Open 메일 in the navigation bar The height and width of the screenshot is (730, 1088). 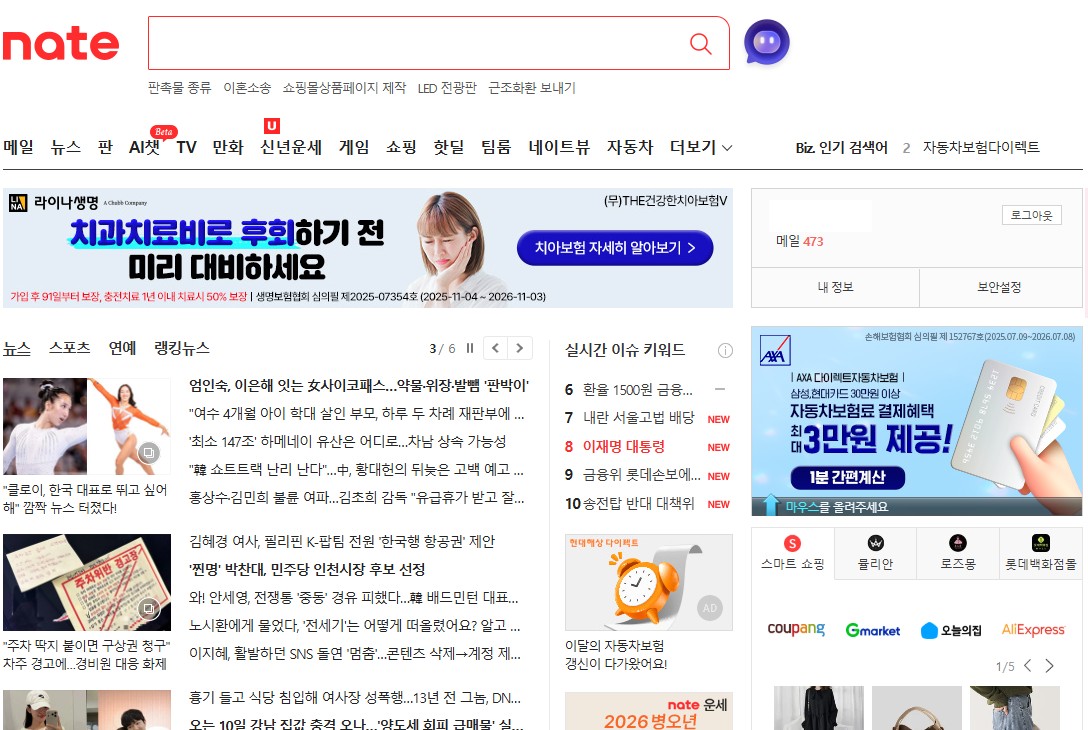click(18, 147)
